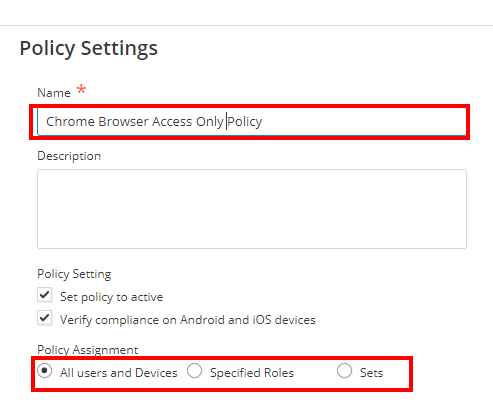The image size is (493, 408).
Task: Toggle Verify compliance on Android and iOS checkbox
Action: [x=44, y=318]
